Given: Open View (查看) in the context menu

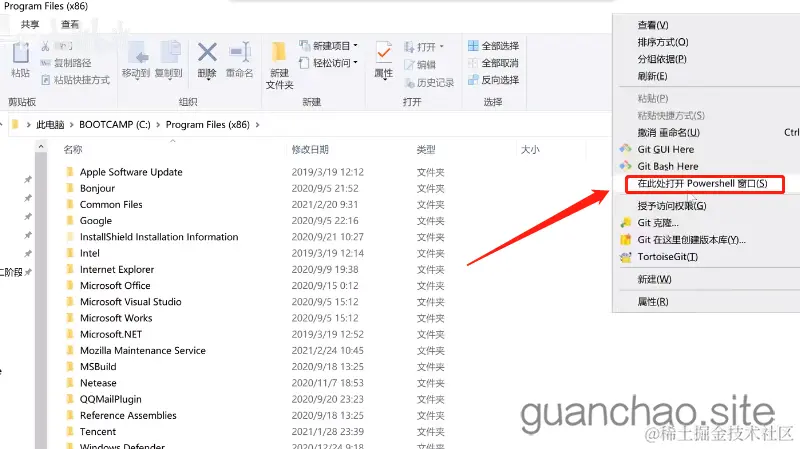Looking at the screenshot, I should 653,25.
